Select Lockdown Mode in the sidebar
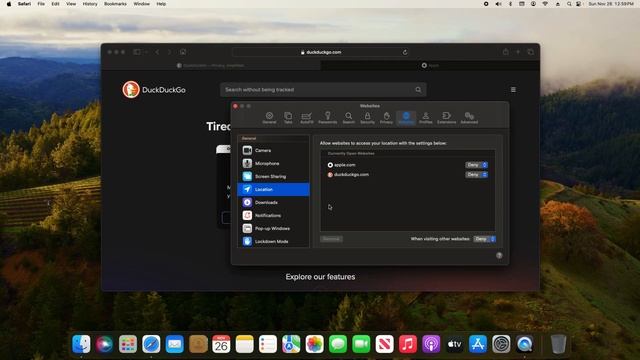640x360 pixels. [273, 242]
